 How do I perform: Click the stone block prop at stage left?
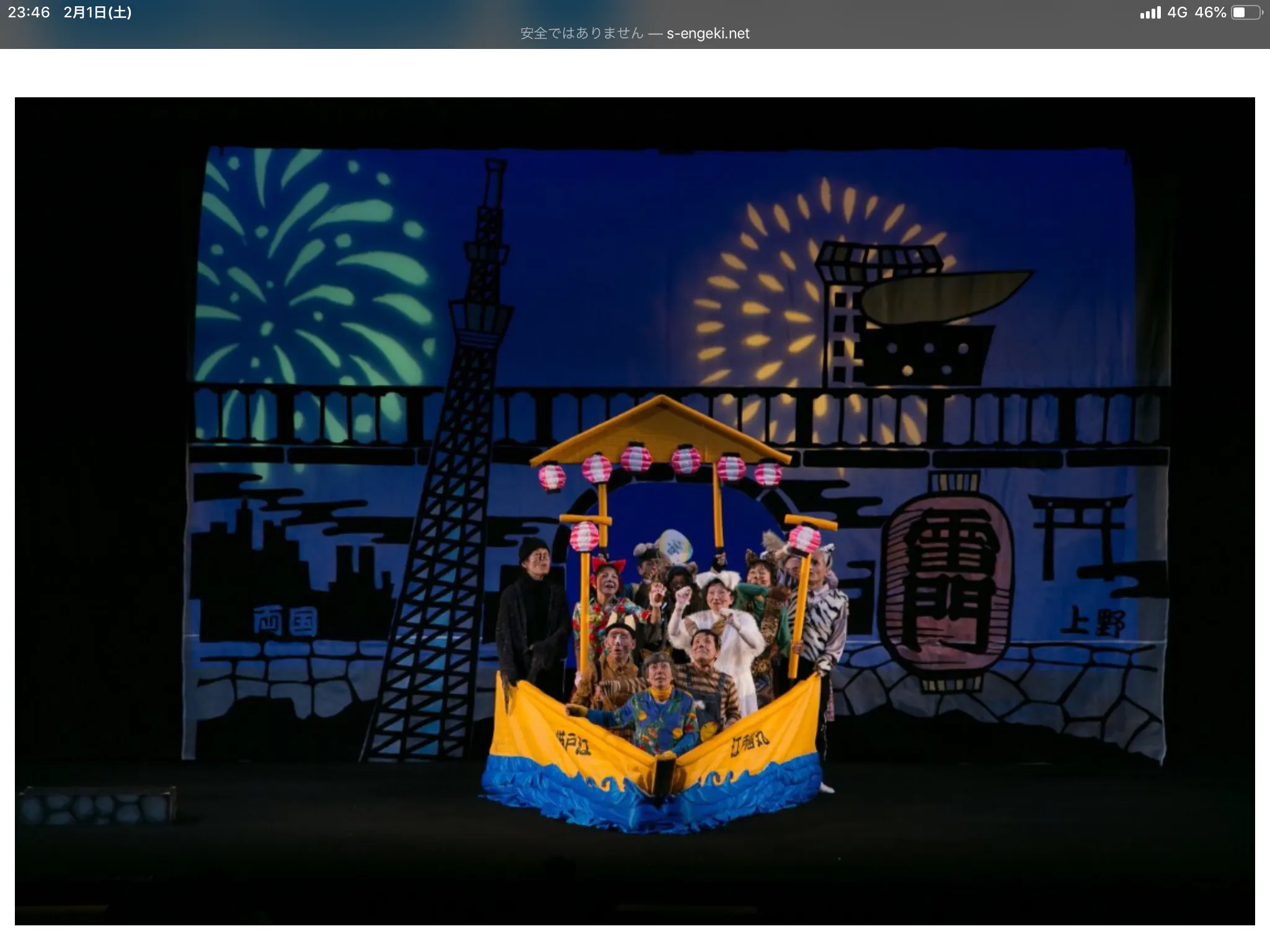click(x=98, y=806)
